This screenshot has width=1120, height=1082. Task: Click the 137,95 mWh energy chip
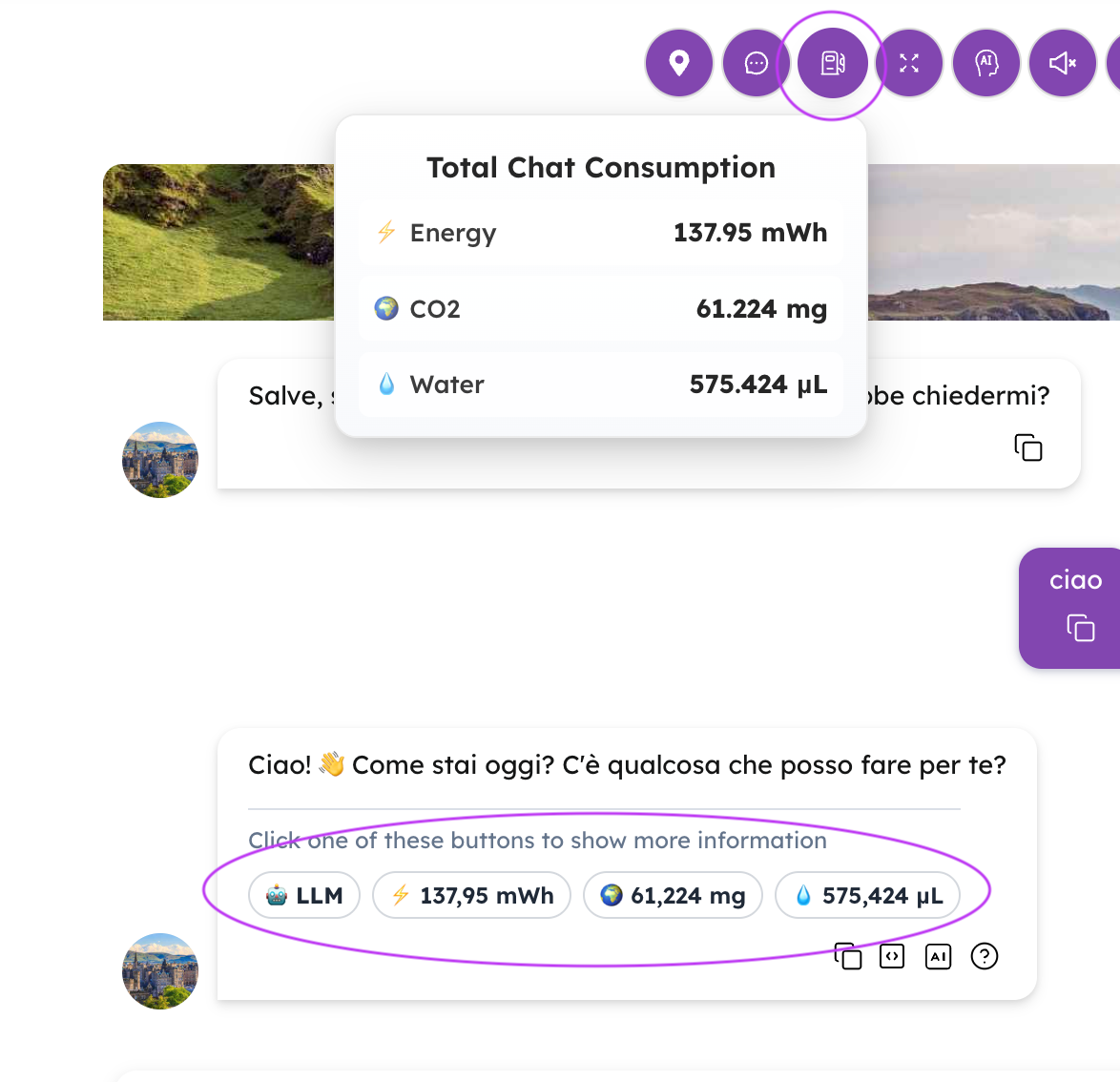click(x=472, y=895)
